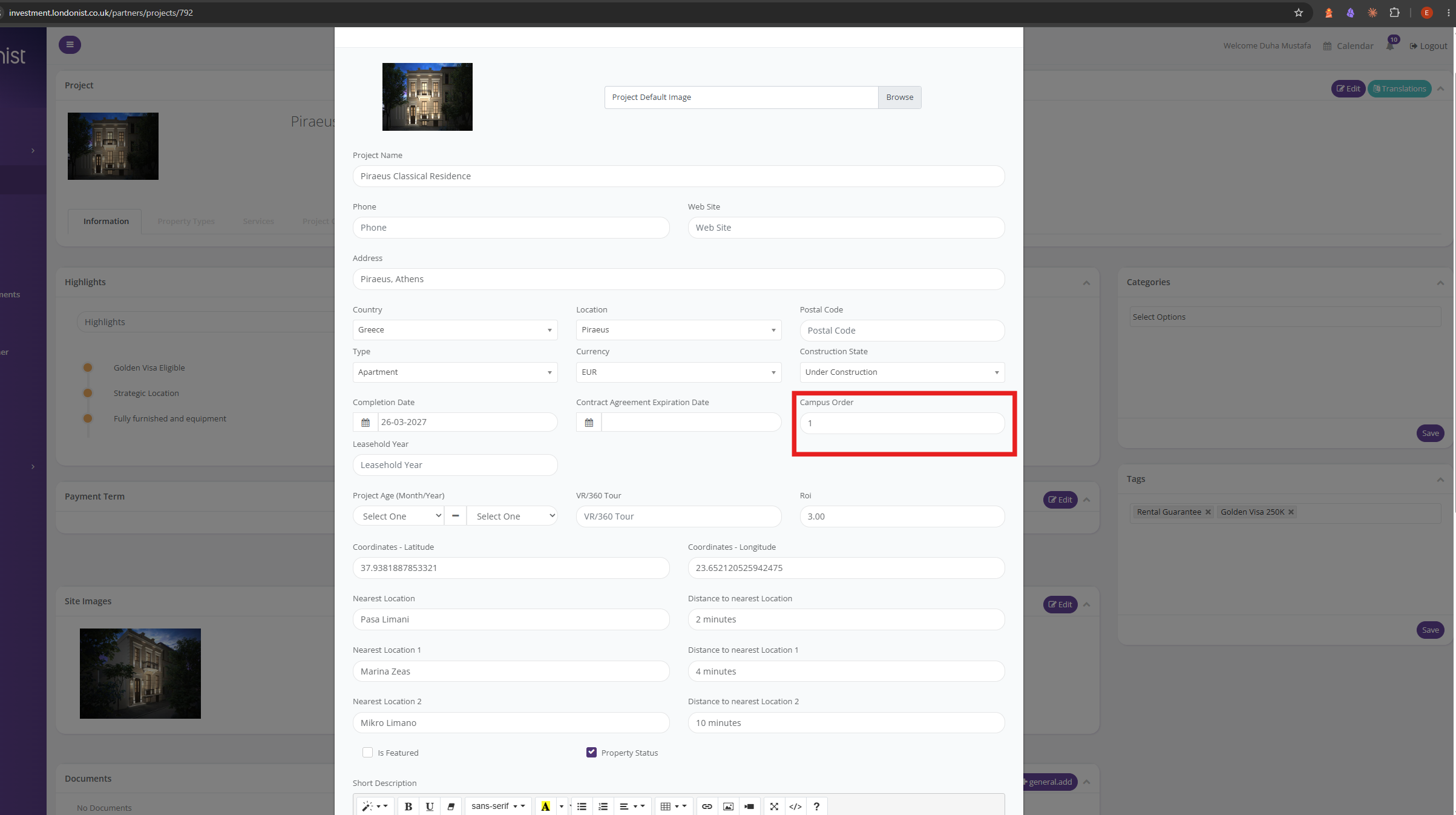1456x815 pixels.
Task: Open the sans-serif font family dropdown
Action: [x=498, y=806]
